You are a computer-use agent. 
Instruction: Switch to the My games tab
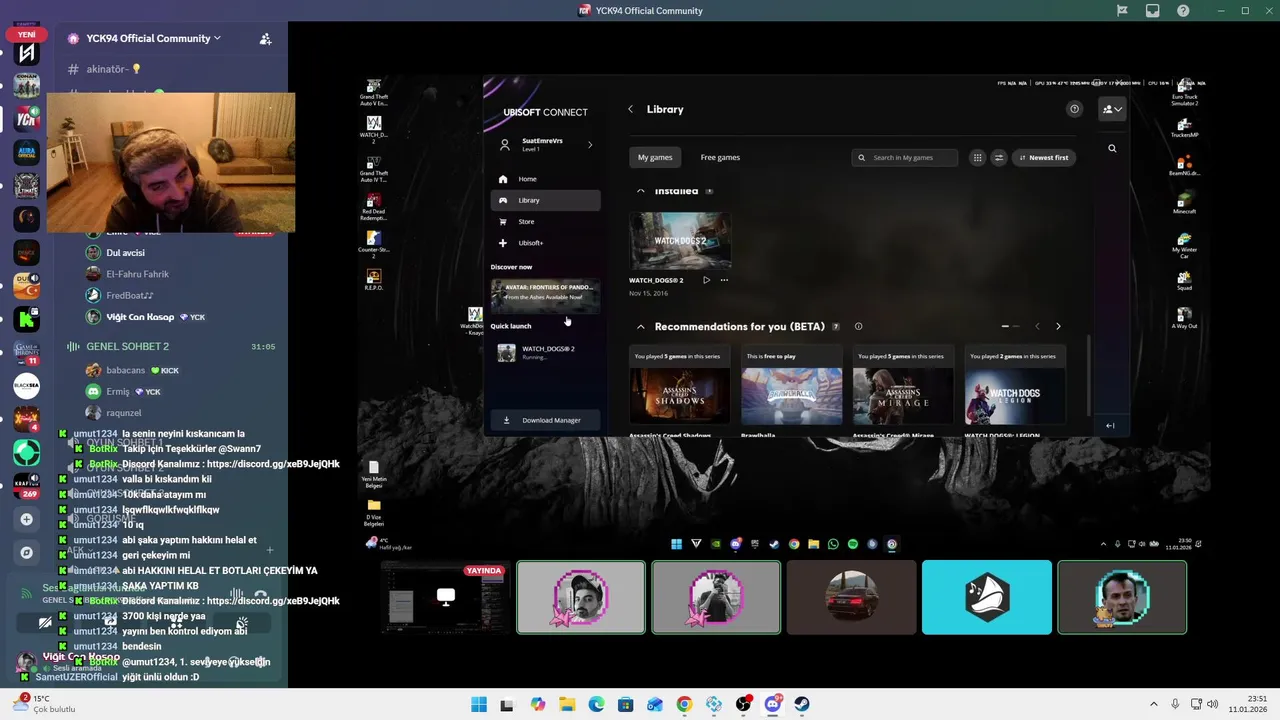655,157
